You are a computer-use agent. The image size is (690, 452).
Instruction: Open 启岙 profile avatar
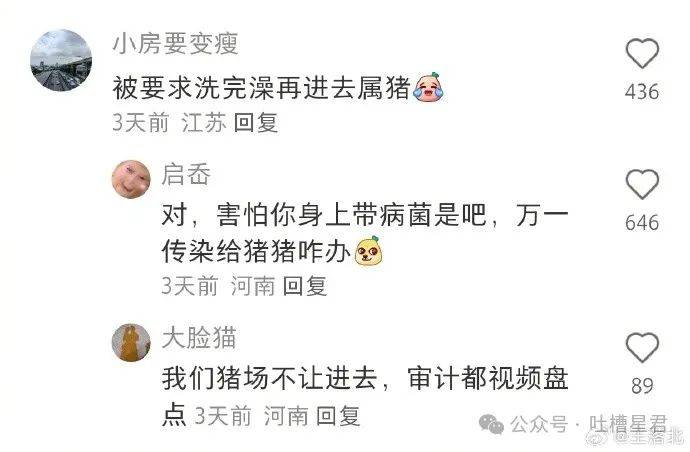(x=131, y=179)
